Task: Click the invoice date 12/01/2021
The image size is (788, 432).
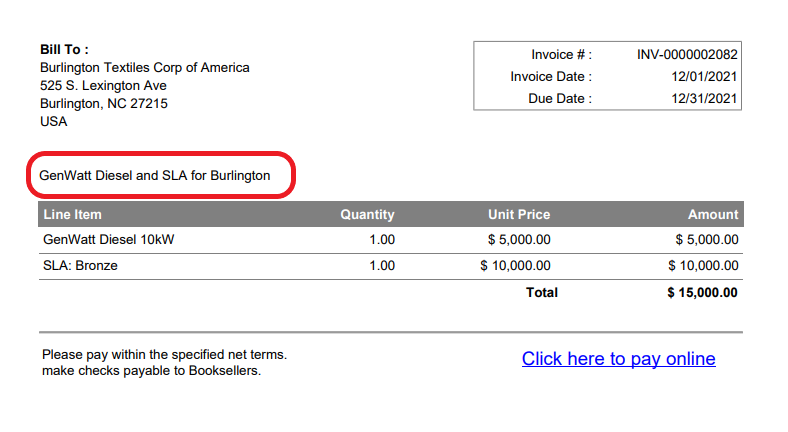Action: coord(704,76)
